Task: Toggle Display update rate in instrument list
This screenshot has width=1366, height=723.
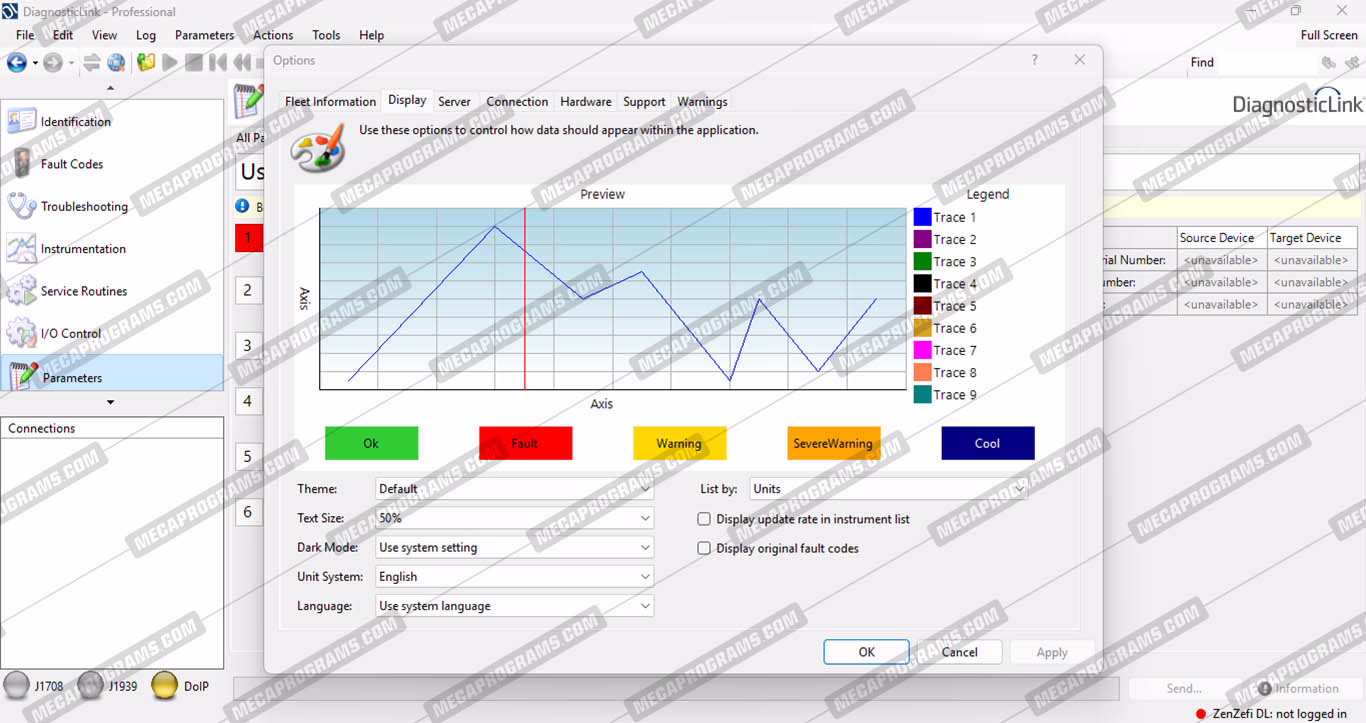Action: 704,519
